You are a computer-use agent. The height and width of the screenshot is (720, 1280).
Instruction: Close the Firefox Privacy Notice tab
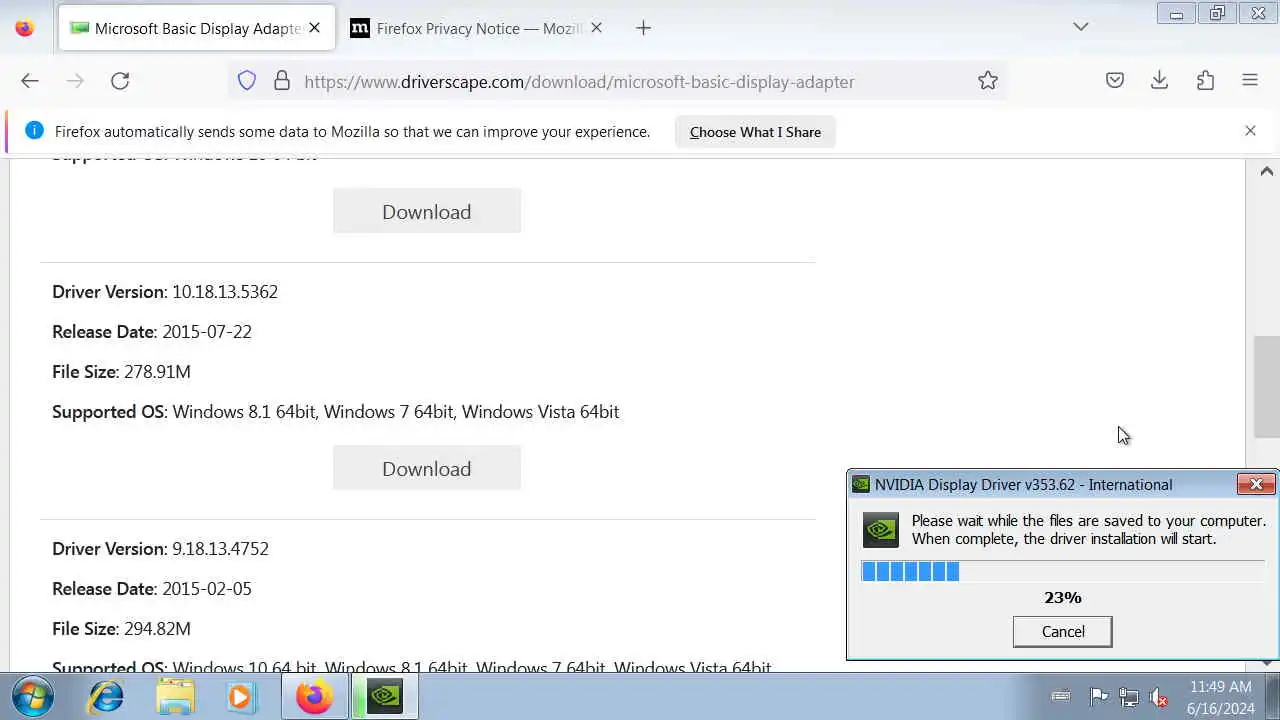596,28
